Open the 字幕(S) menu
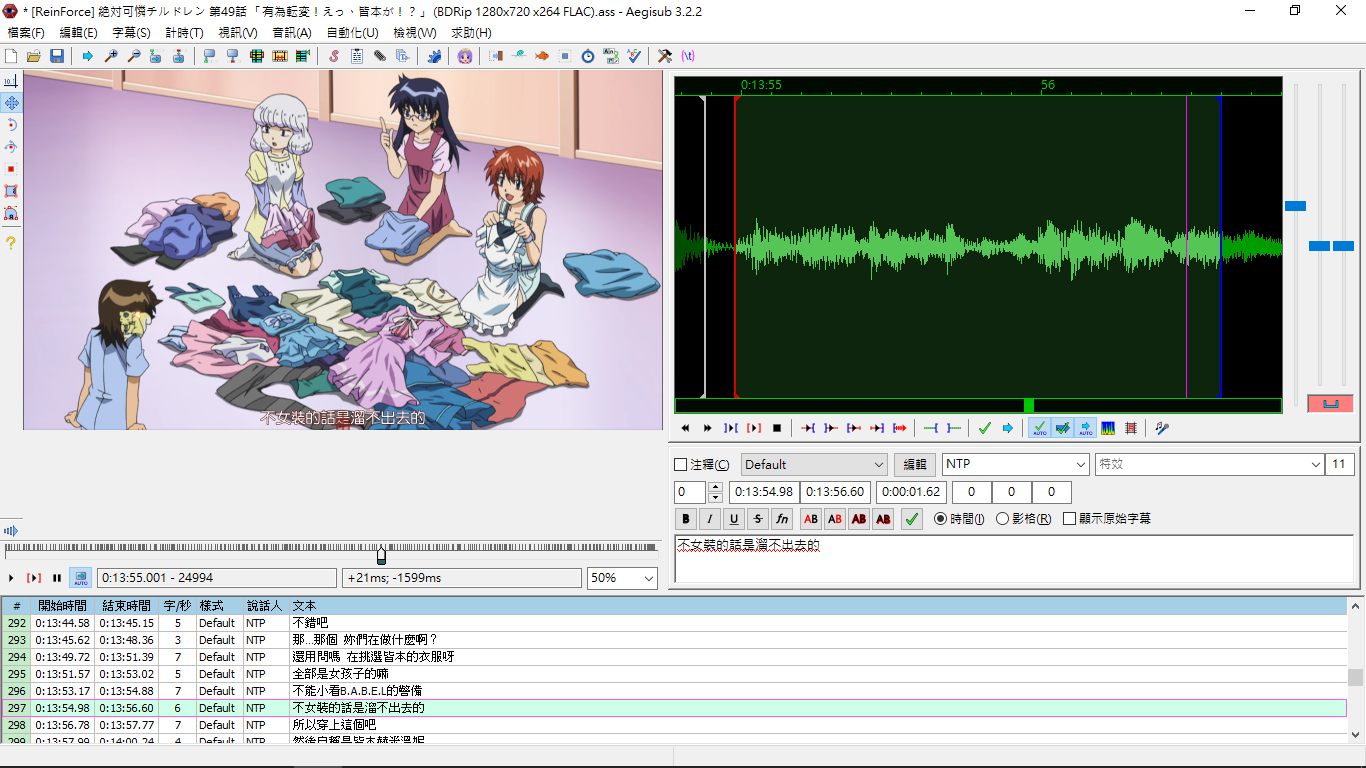The width and height of the screenshot is (1366, 768). [x=131, y=33]
